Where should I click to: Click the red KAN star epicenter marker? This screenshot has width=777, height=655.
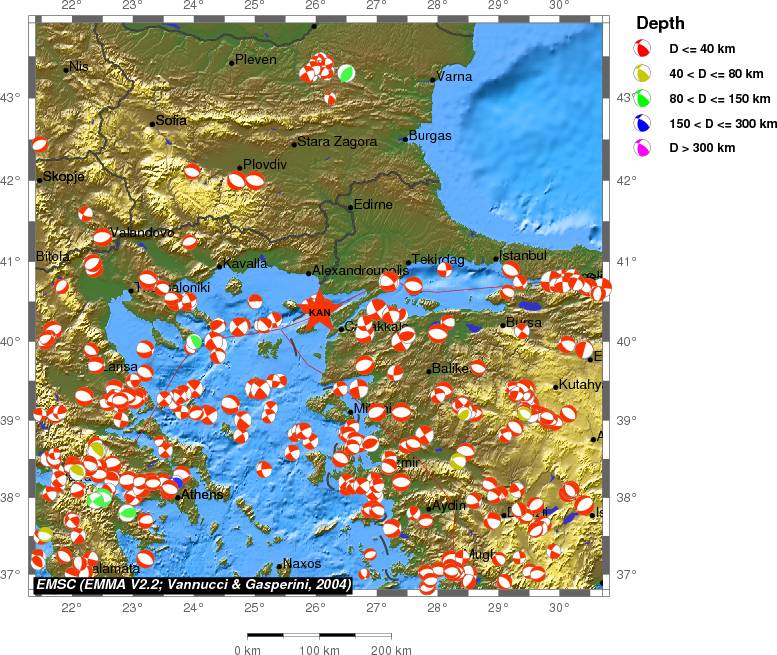coord(319,310)
